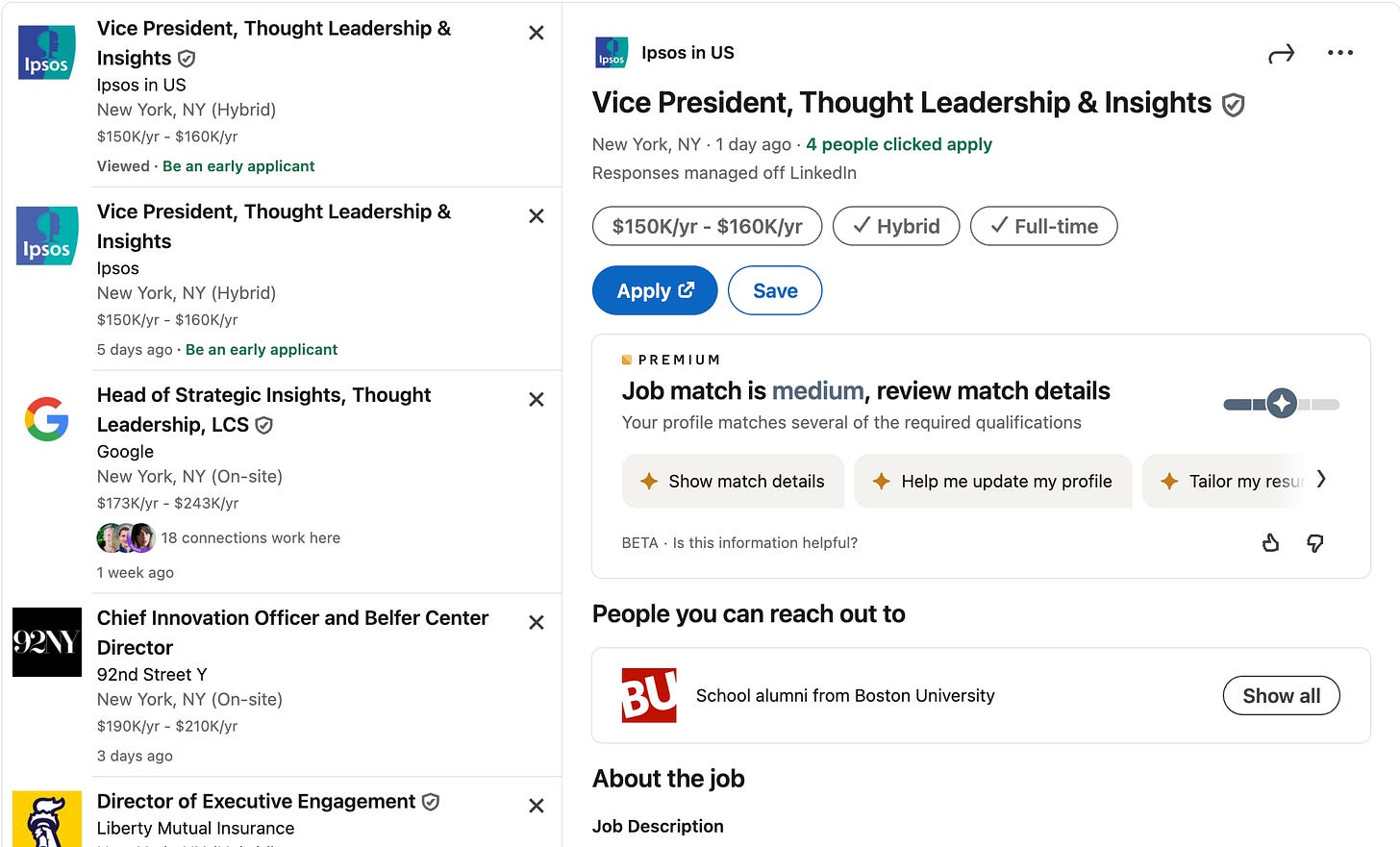Image resolution: width=1400 pixels, height=847 pixels.
Task: Expand more premium suggestions with the chevron
Action: [x=1321, y=479]
